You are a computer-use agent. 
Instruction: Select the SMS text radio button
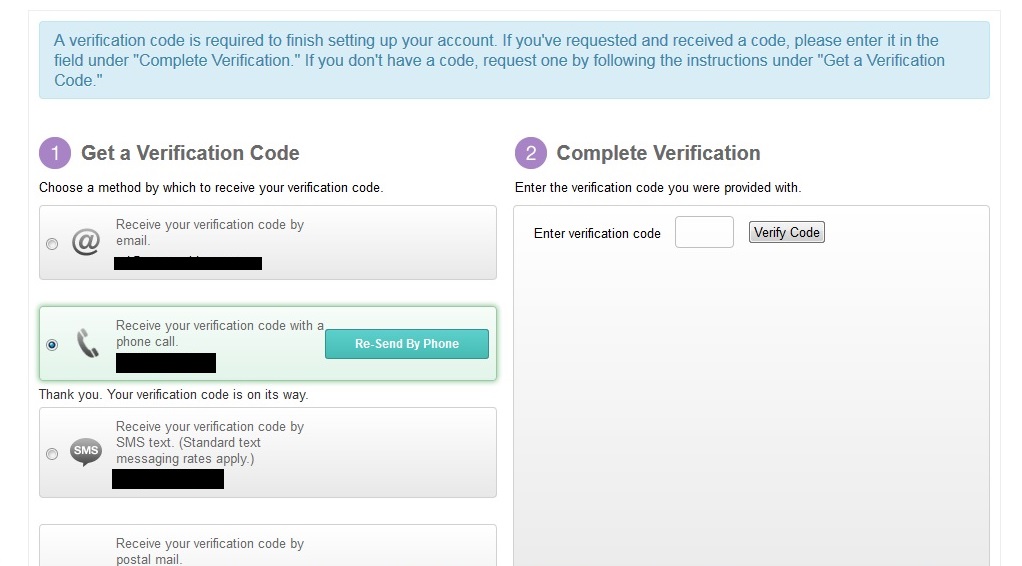52,454
